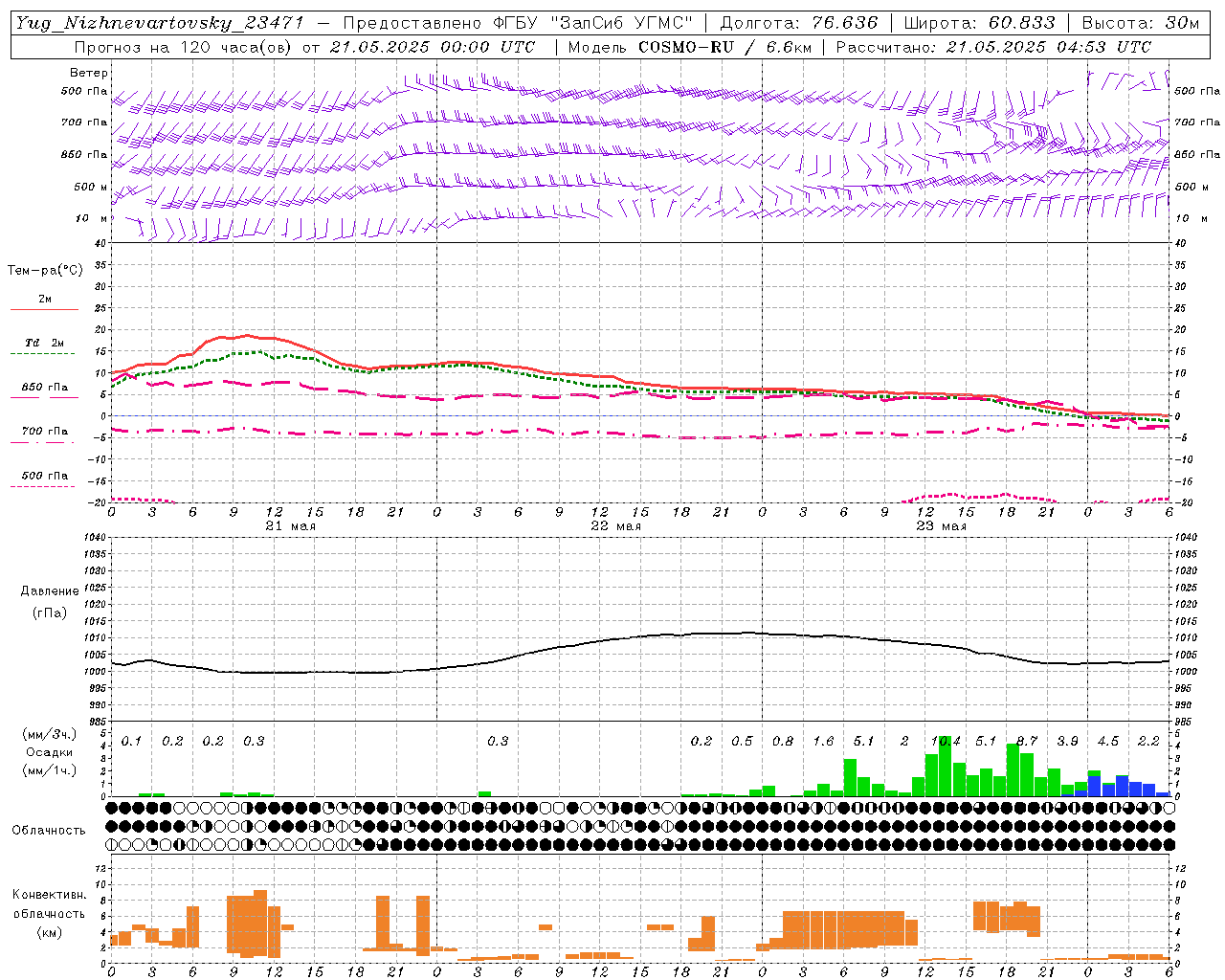Click the Тем-ра(°C) axis title
The width and height of the screenshot is (1225, 980).
click(45, 270)
